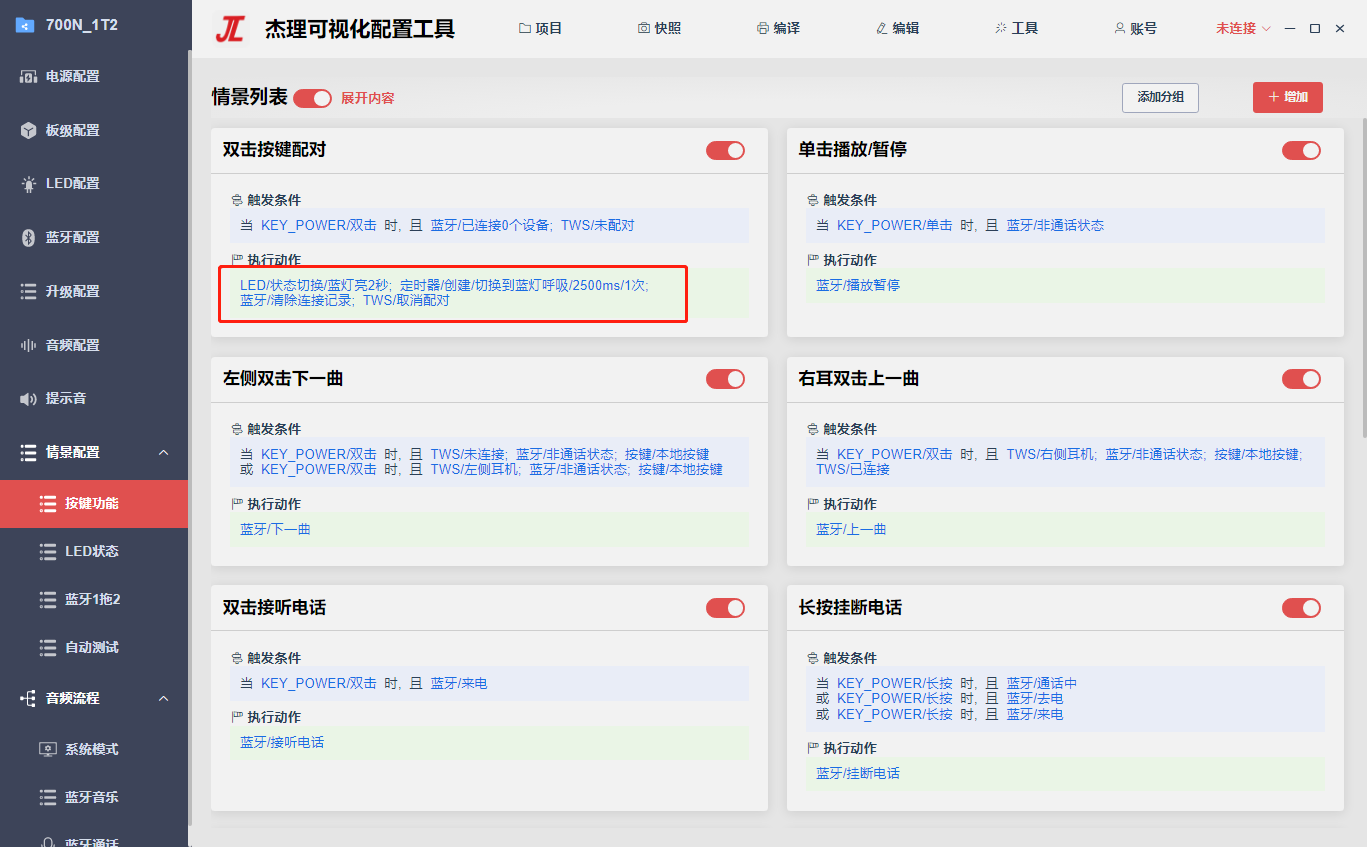
Task: Click the 蓝牙音乐 list icon
Action: point(48,797)
